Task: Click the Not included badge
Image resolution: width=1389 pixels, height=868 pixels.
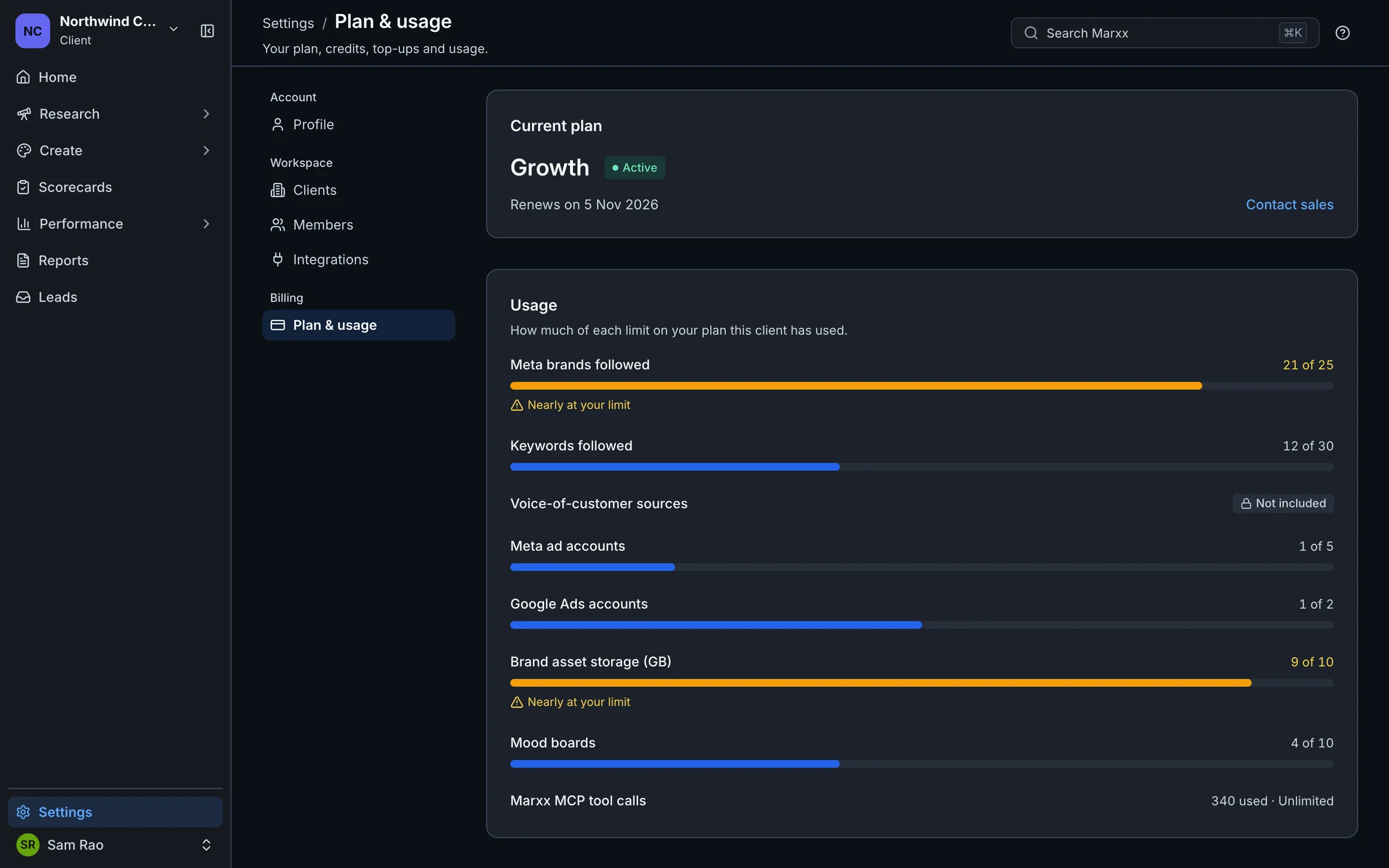Action: click(x=1283, y=503)
